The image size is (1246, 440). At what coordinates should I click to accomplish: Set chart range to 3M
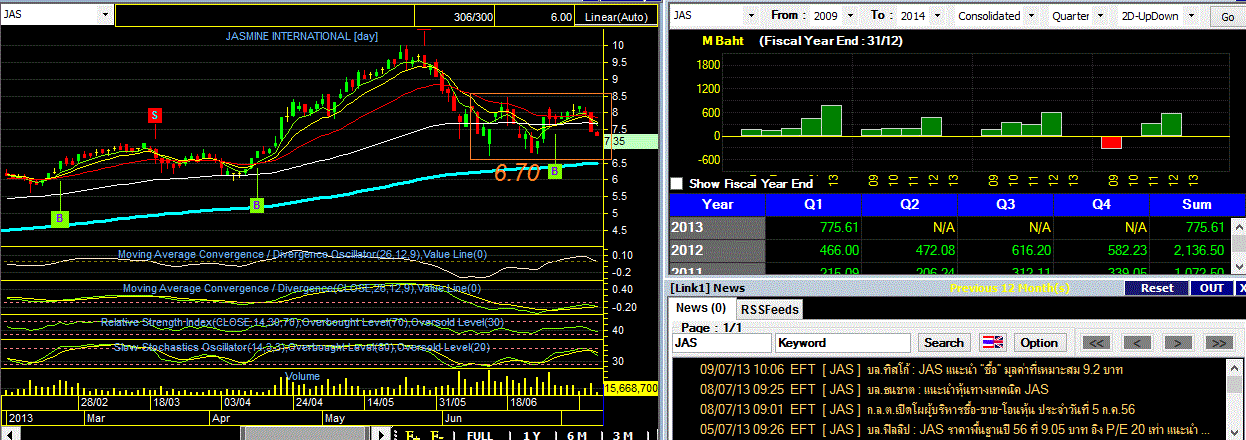(x=622, y=435)
